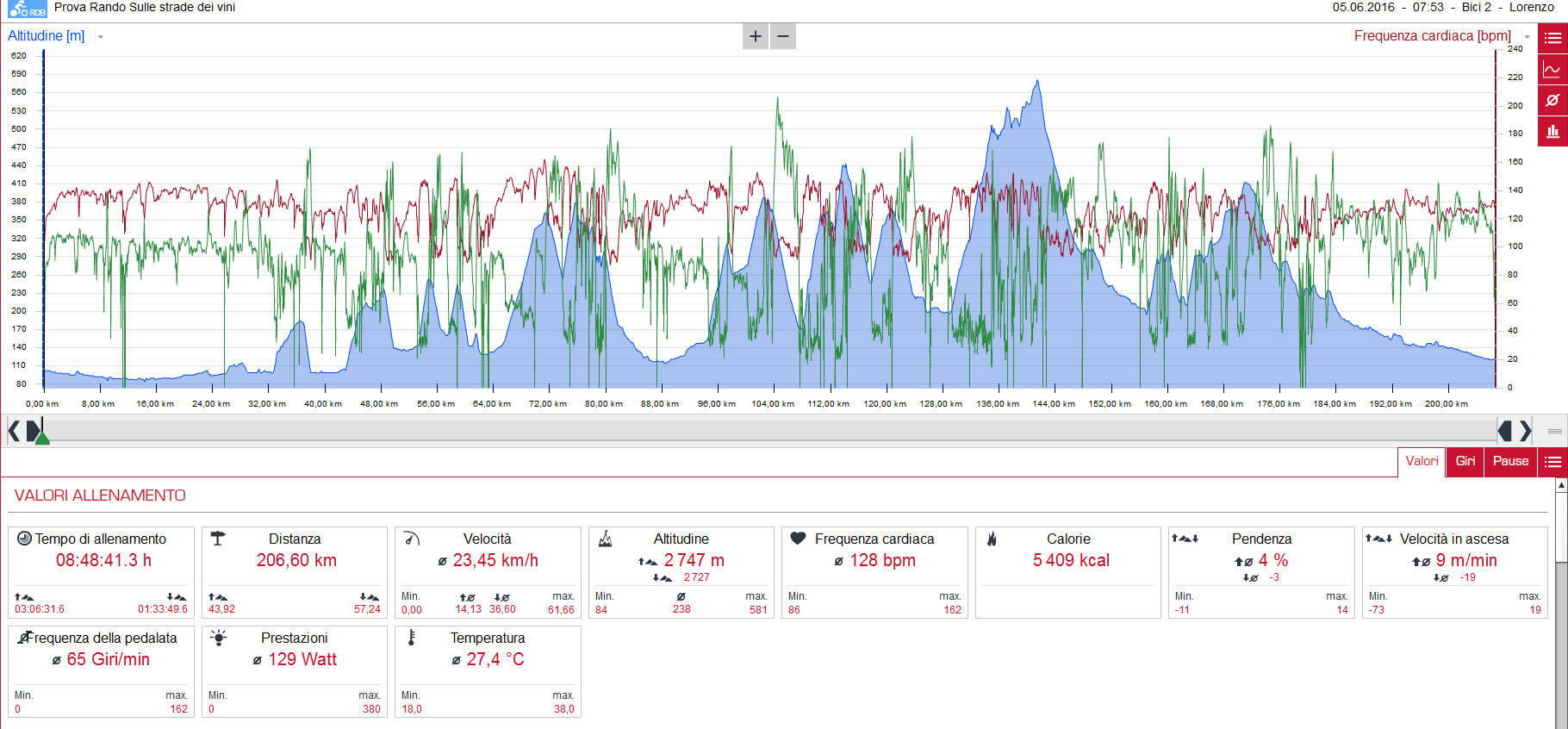Click the max altitude value 581
This screenshot has height=729, width=1568.
tap(758, 609)
